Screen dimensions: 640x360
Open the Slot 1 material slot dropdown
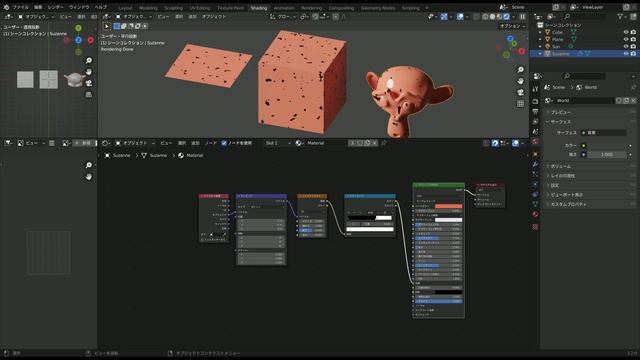pos(278,143)
